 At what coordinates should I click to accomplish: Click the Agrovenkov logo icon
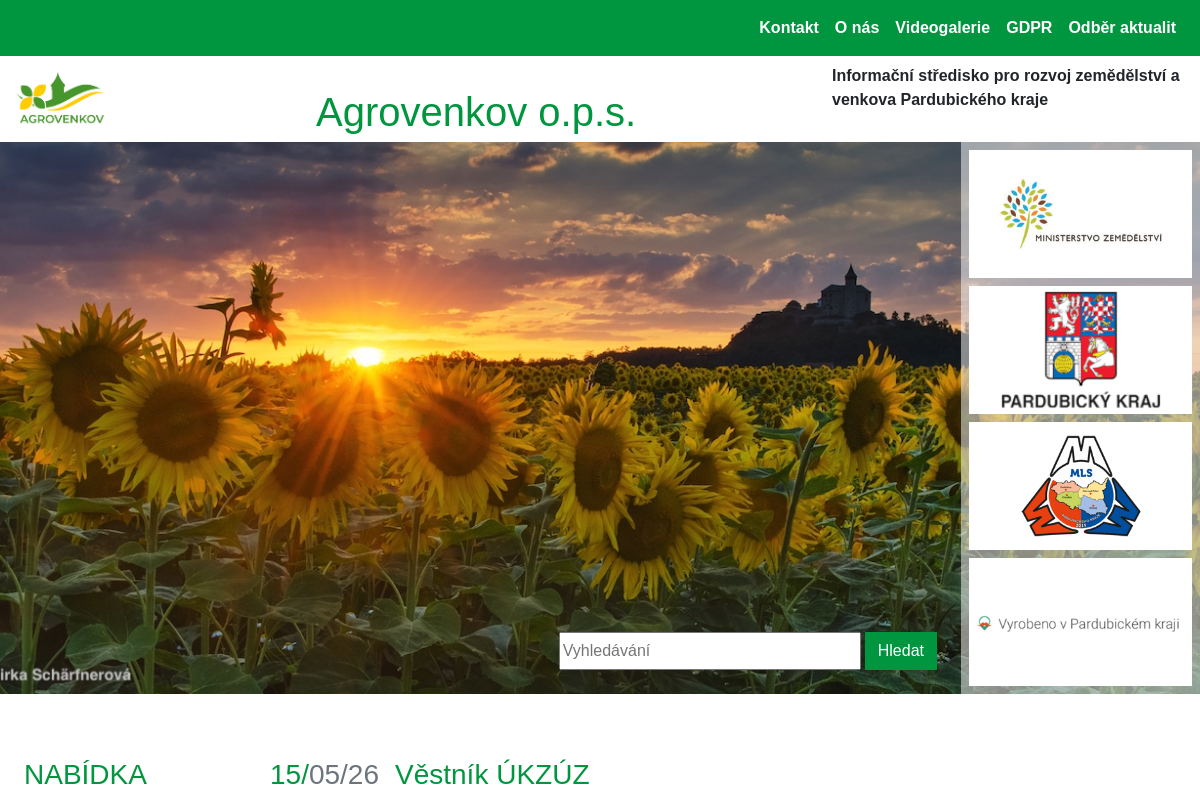point(61,98)
